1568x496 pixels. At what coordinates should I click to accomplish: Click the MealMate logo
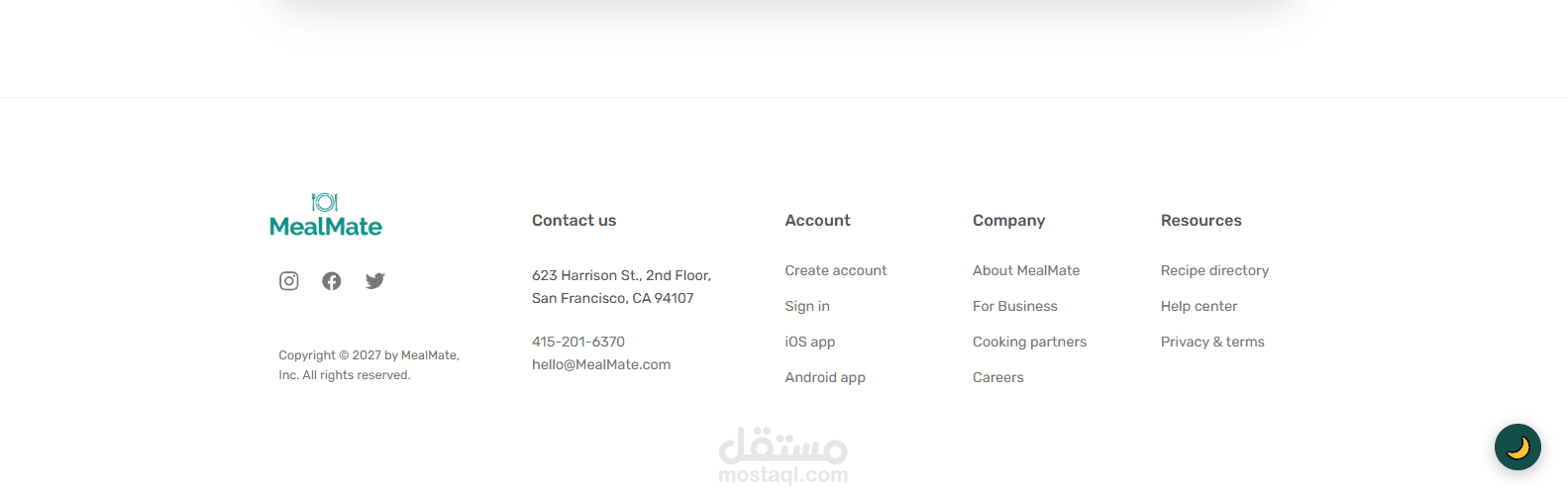click(326, 216)
